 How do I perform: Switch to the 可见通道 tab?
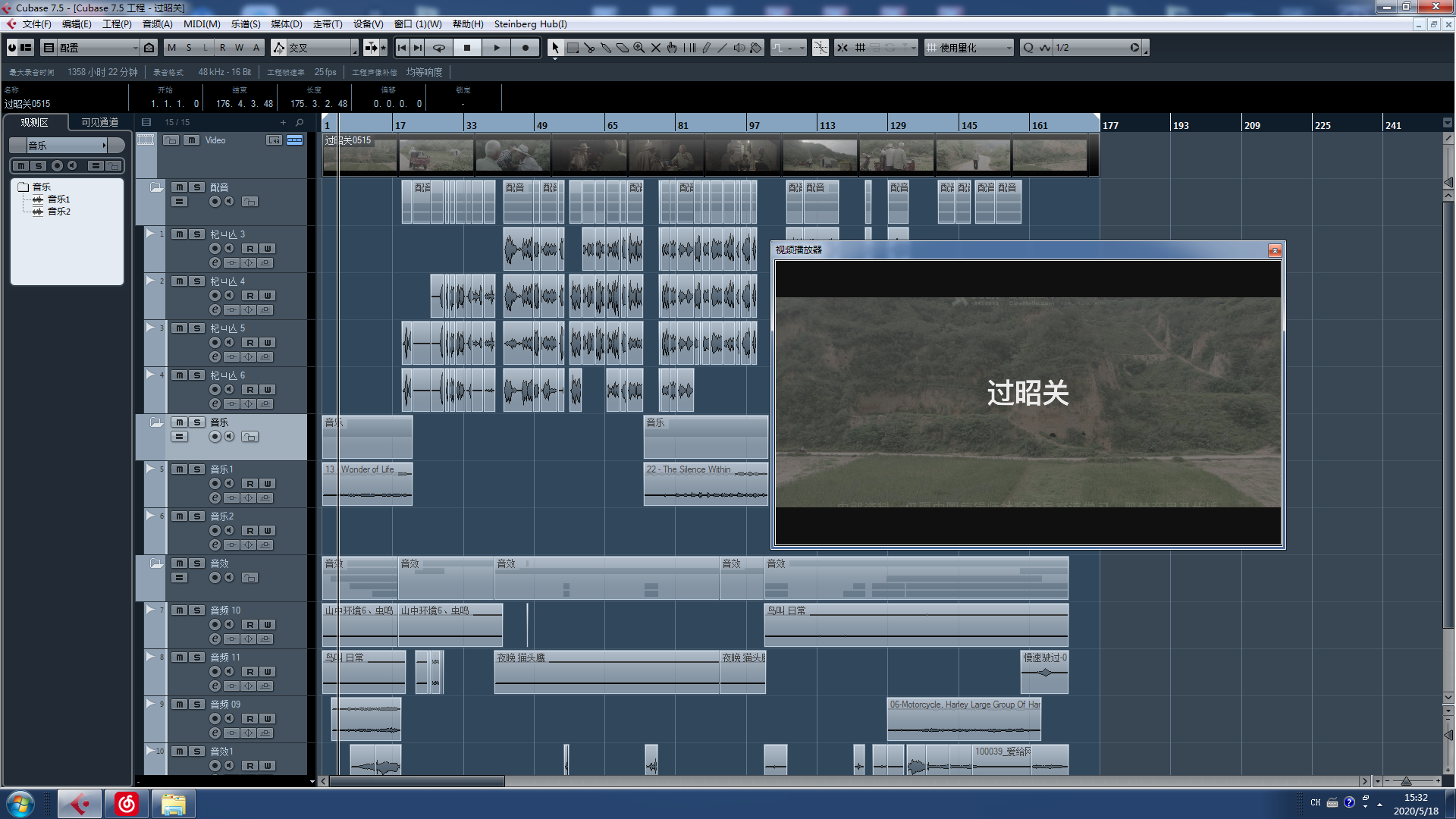[x=99, y=122]
